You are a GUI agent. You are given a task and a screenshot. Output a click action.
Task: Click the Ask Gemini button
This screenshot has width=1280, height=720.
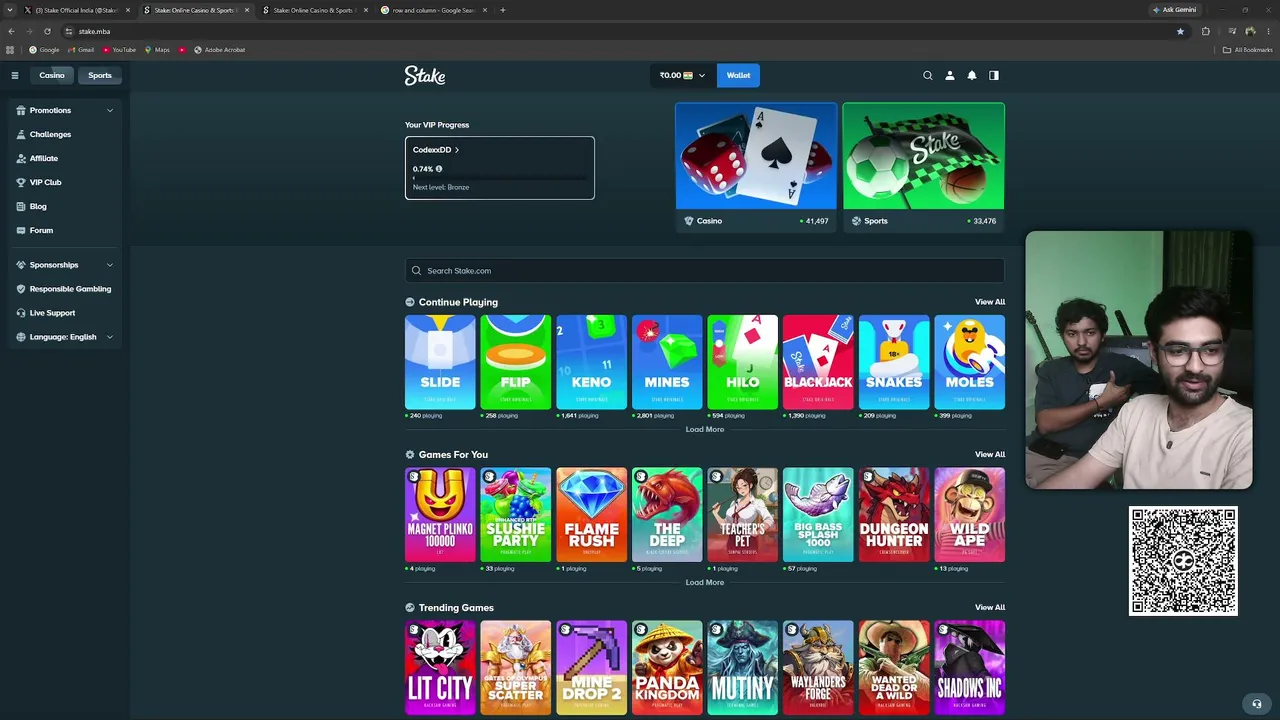pos(1175,10)
